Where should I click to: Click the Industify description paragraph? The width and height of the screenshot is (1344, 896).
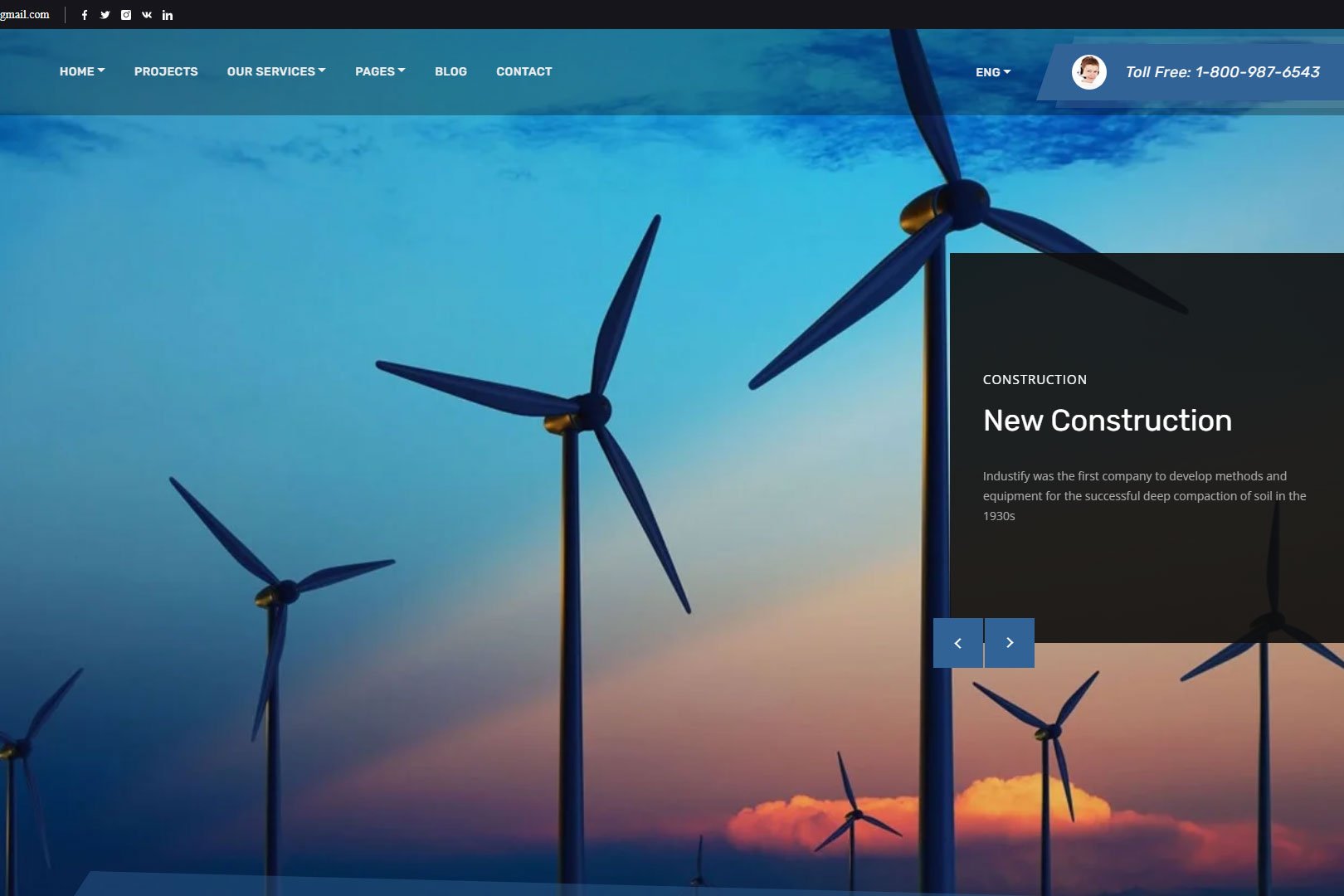1144,495
